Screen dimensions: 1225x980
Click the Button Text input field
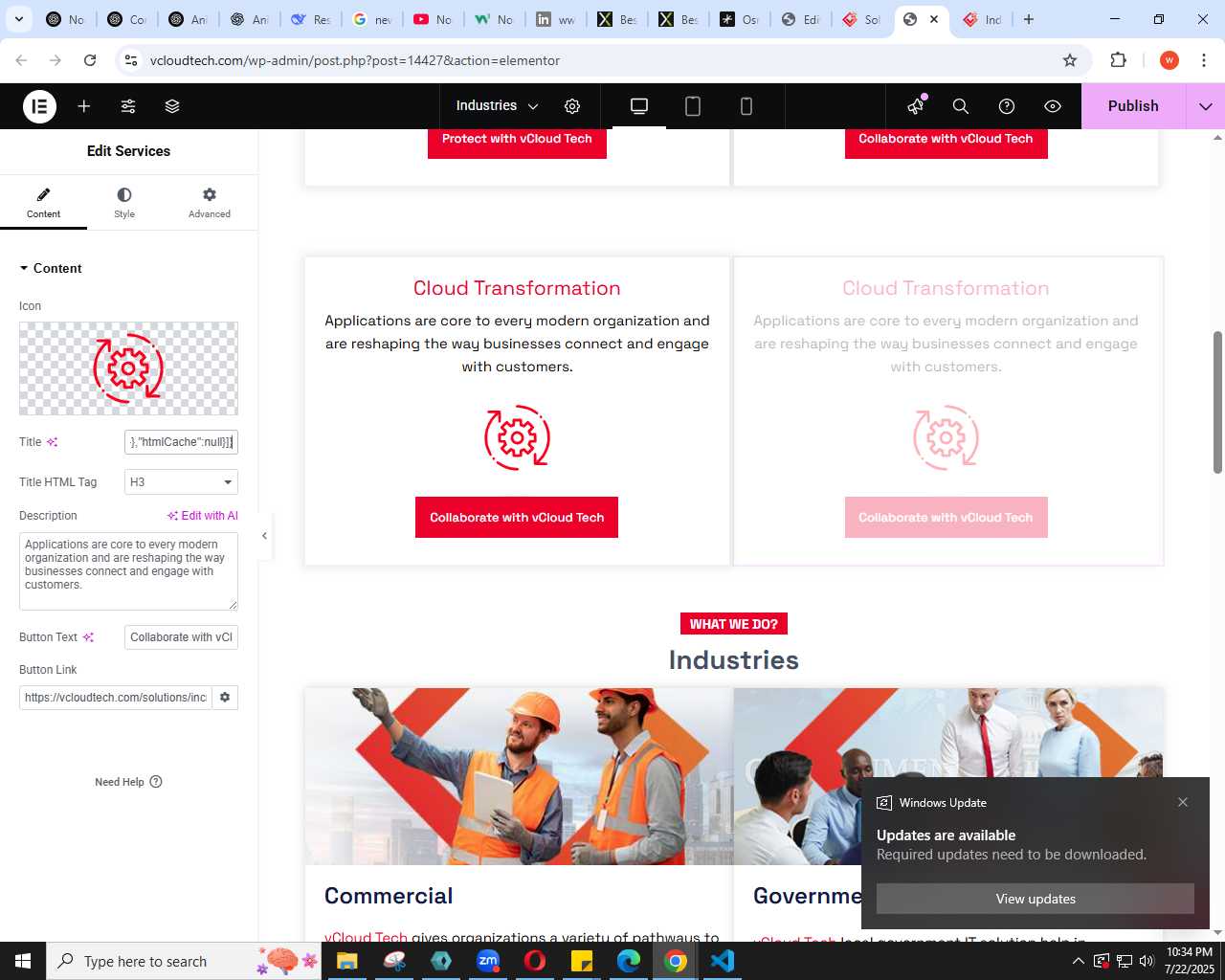(181, 637)
